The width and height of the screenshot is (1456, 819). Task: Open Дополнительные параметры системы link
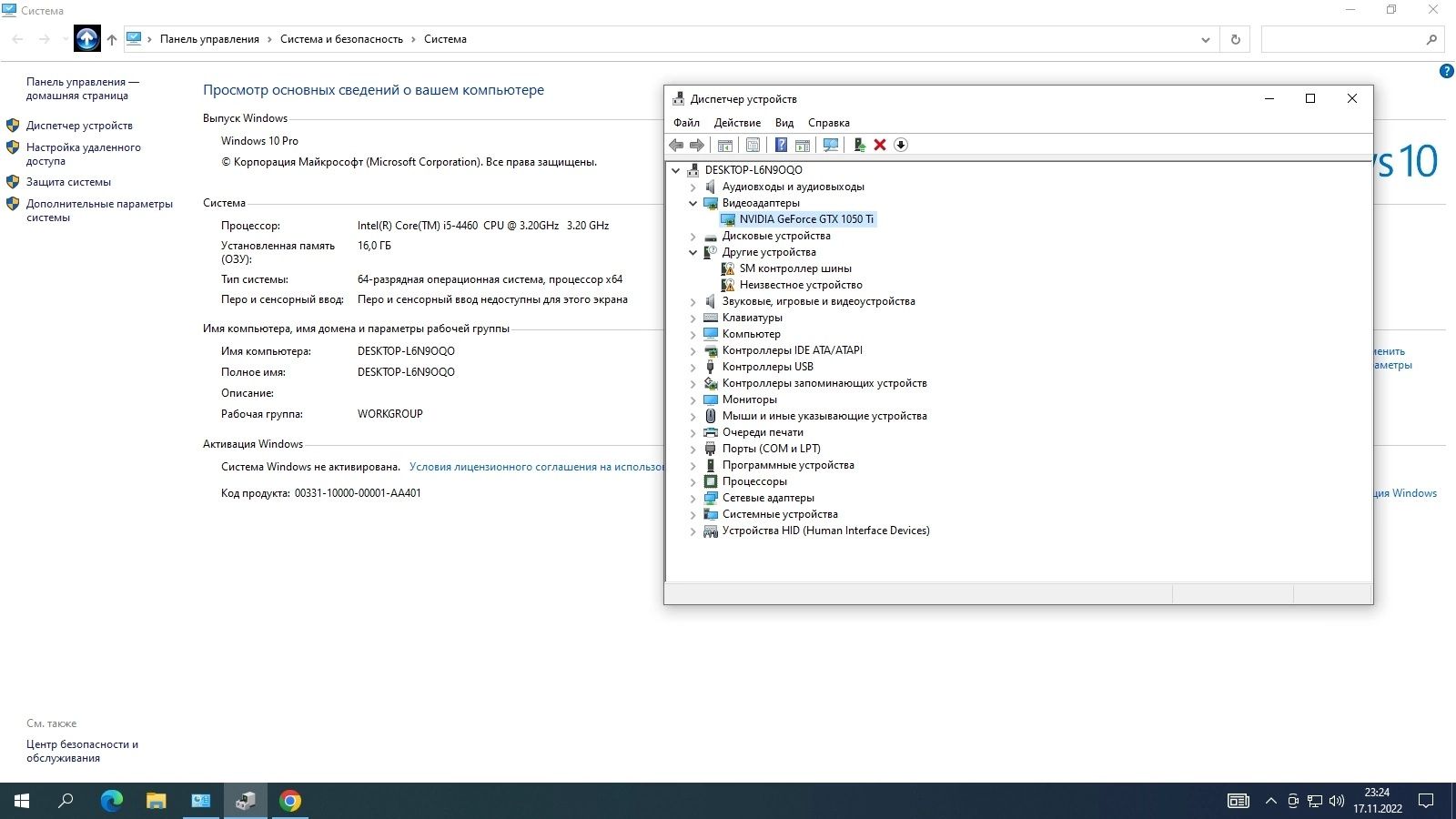tap(99, 210)
